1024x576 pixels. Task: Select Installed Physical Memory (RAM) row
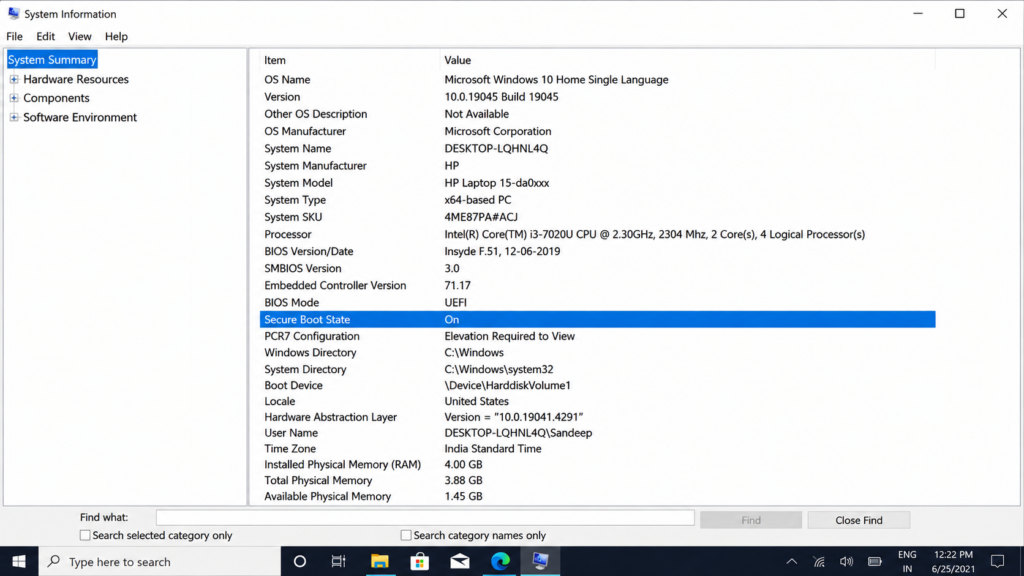tap(598, 464)
